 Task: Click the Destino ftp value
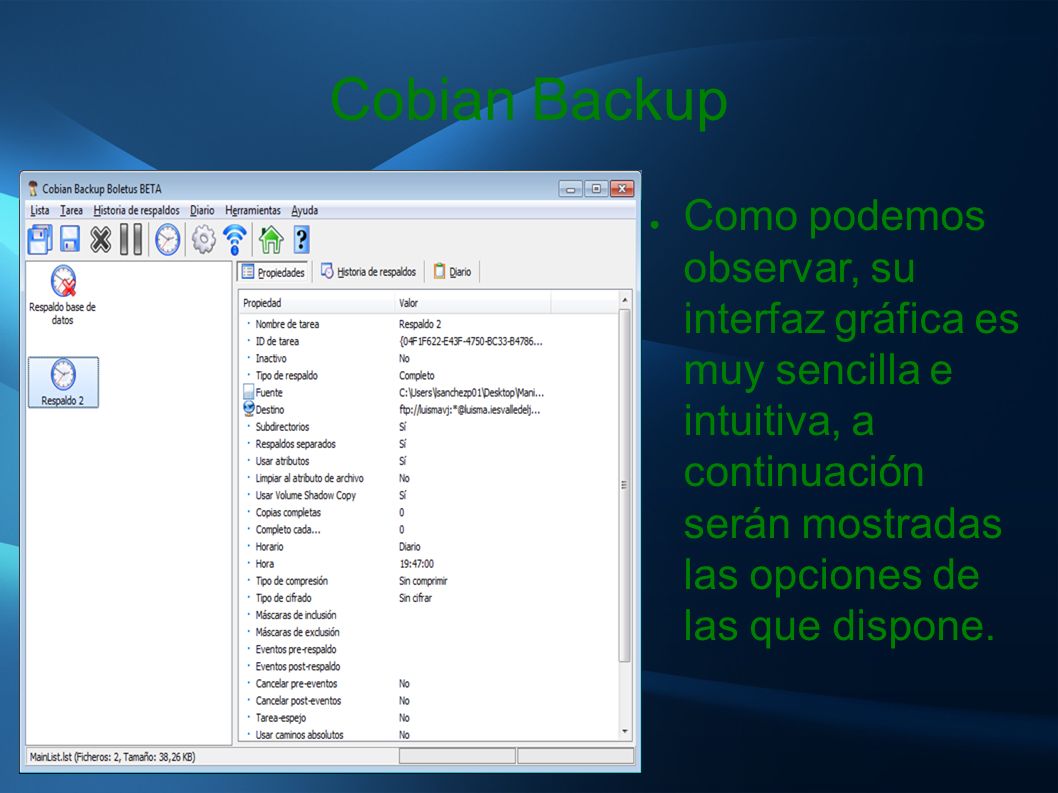[470, 410]
